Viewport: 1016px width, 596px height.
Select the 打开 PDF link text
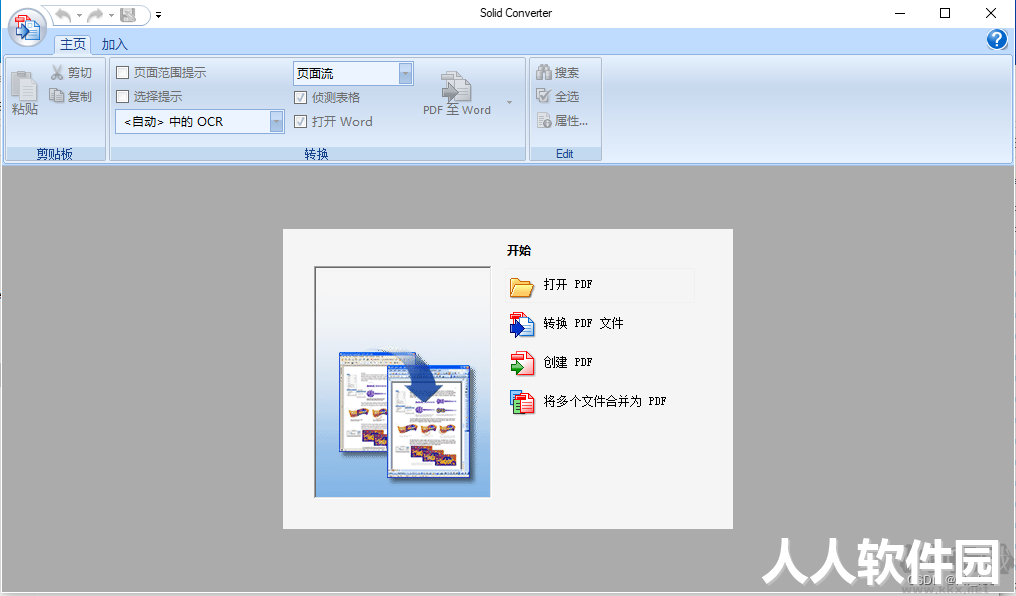[568, 284]
